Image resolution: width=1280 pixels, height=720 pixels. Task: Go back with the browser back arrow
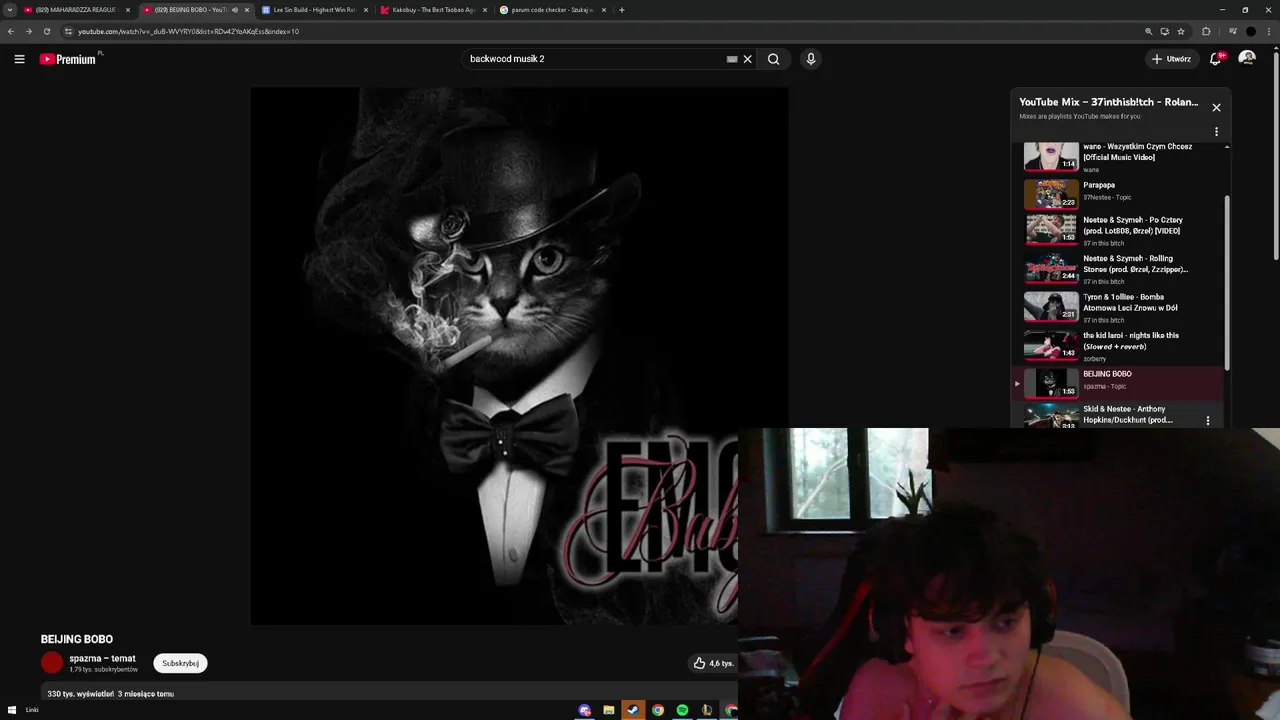pyautogui.click(x=11, y=31)
